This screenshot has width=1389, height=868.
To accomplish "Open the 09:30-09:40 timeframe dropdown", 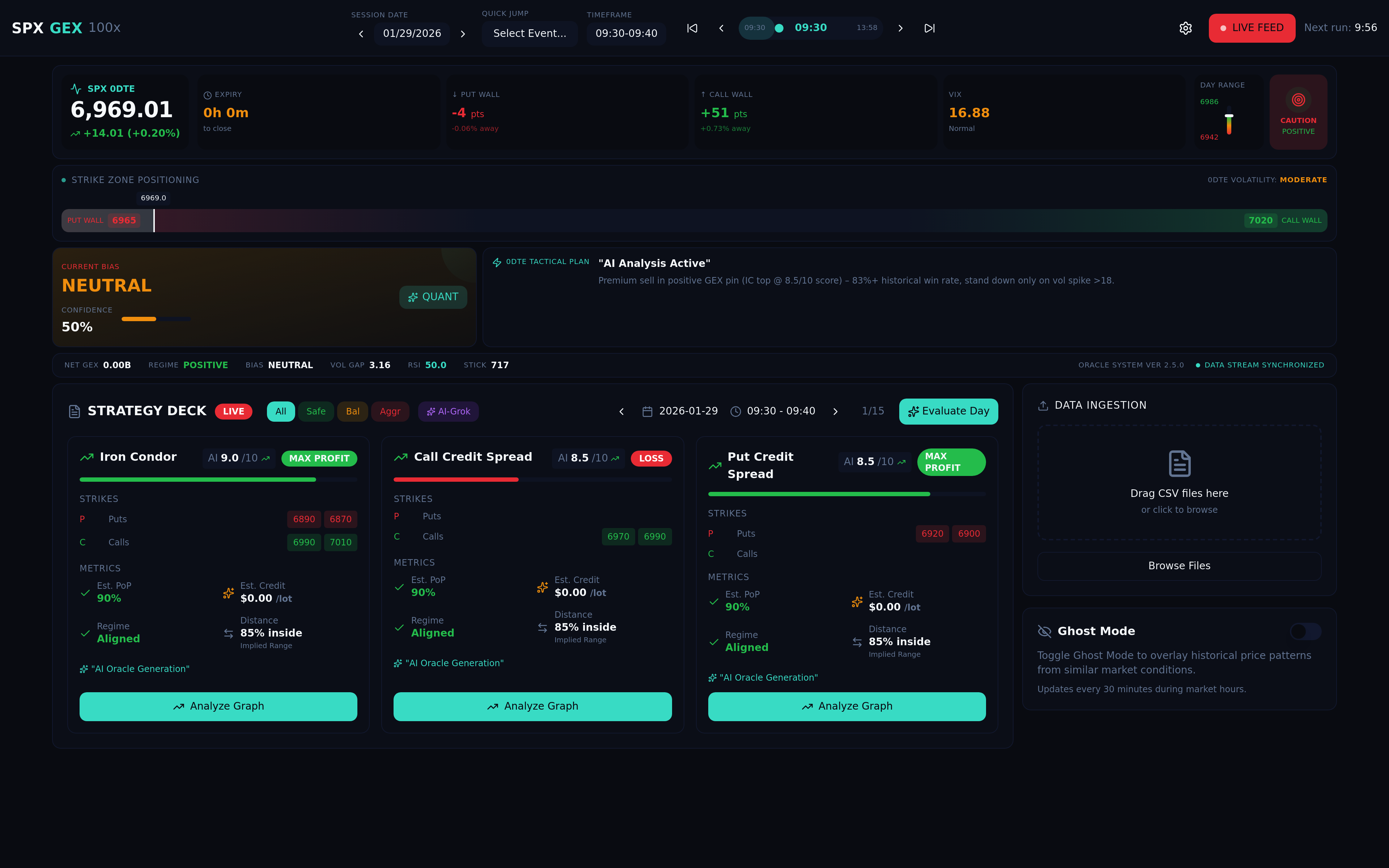I will pyautogui.click(x=626, y=34).
